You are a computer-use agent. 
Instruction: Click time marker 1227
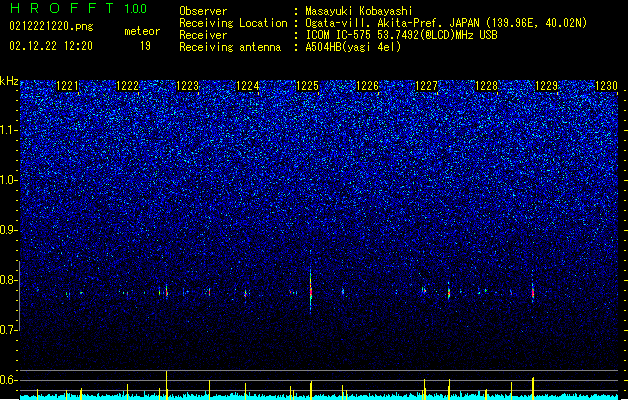[x=426, y=86]
